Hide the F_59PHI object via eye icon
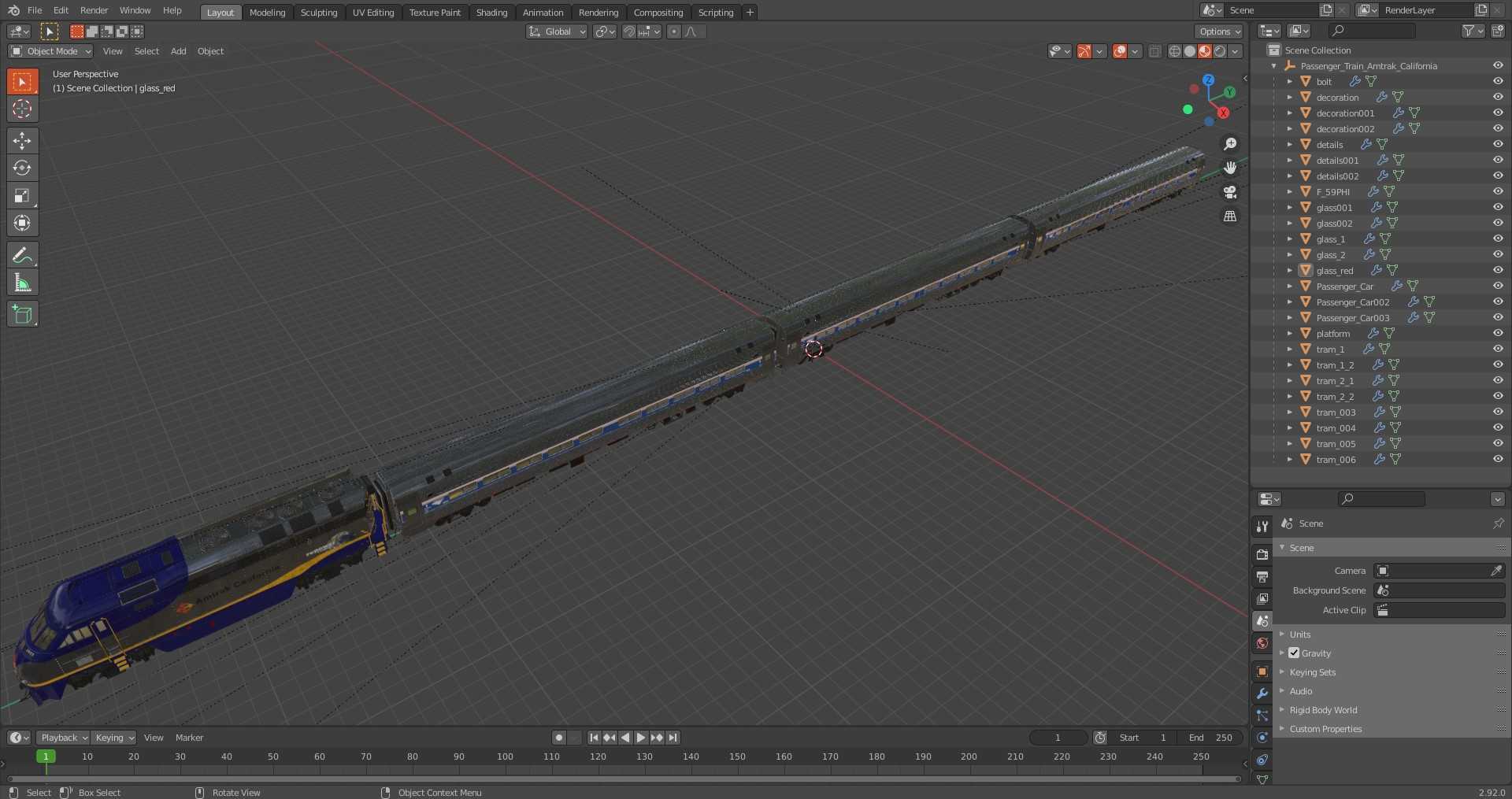The image size is (1512, 799). pyautogui.click(x=1498, y=191)
